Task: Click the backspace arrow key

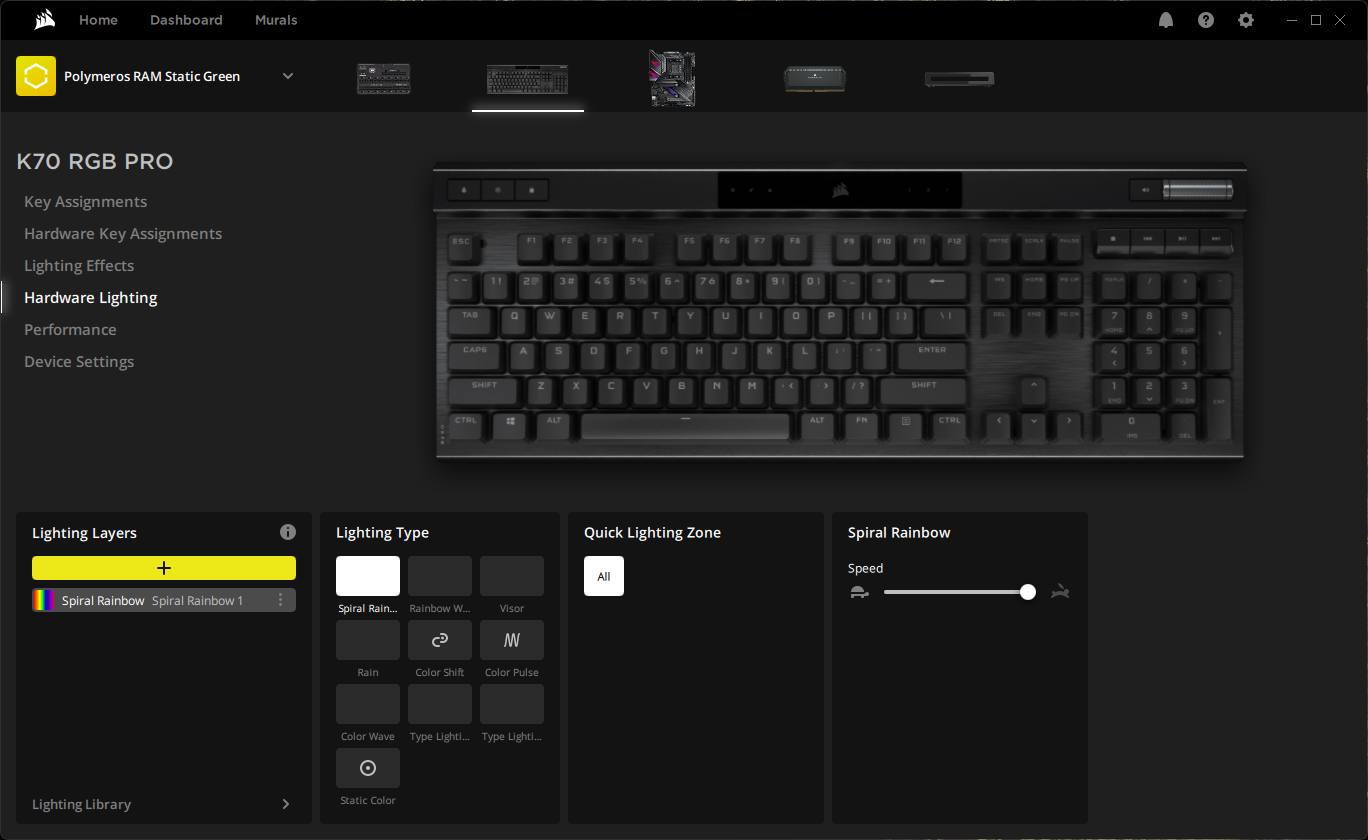Action: [936, 284]
